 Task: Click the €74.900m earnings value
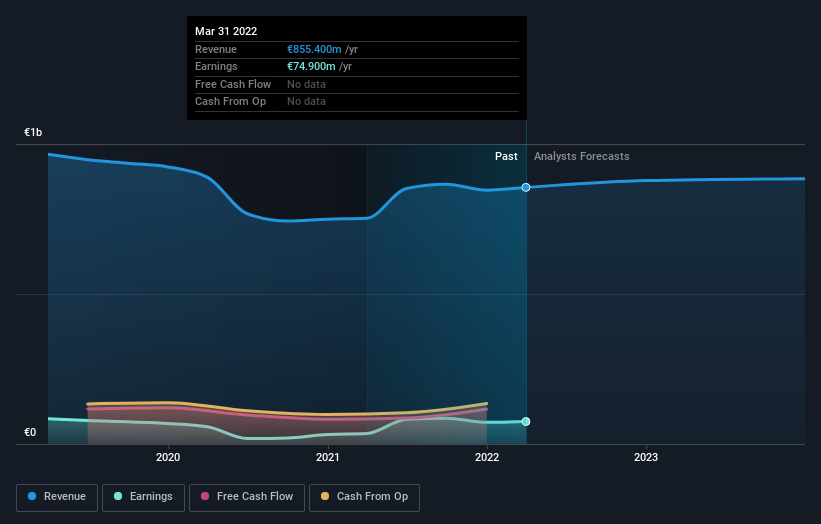click(311, 66)
